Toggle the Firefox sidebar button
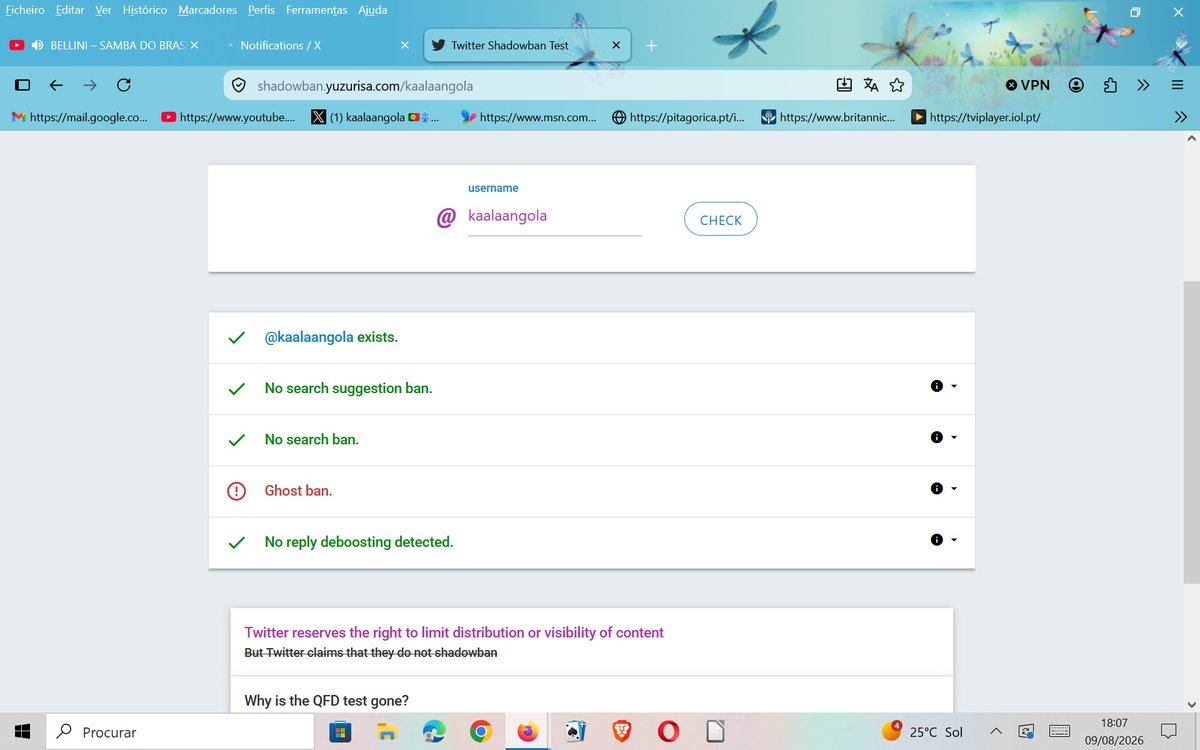This screenshot has width=1200, height=750. tap(23, 85)
